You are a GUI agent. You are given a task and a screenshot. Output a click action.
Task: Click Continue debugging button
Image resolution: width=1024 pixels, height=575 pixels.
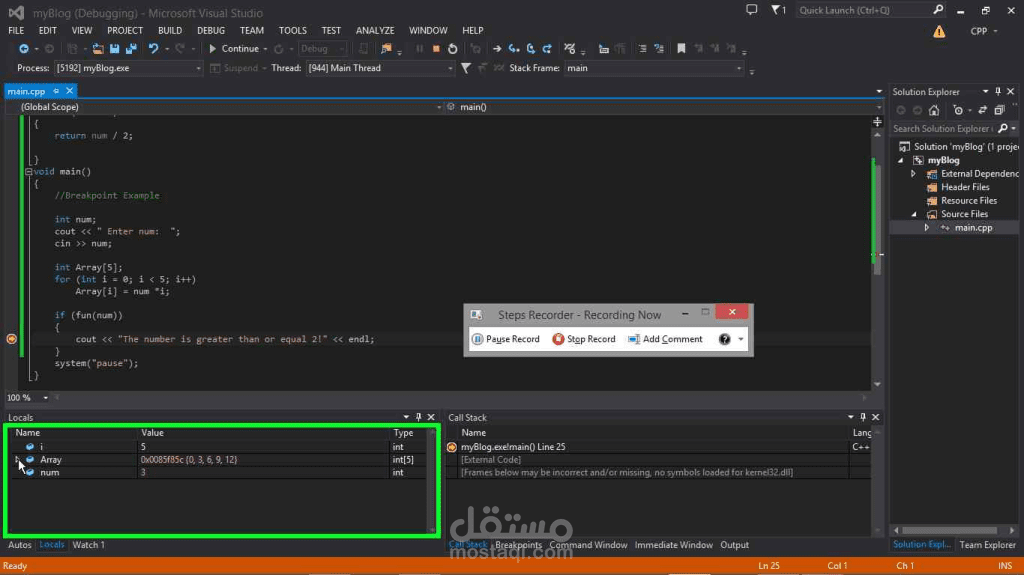[x=234, y=49]
